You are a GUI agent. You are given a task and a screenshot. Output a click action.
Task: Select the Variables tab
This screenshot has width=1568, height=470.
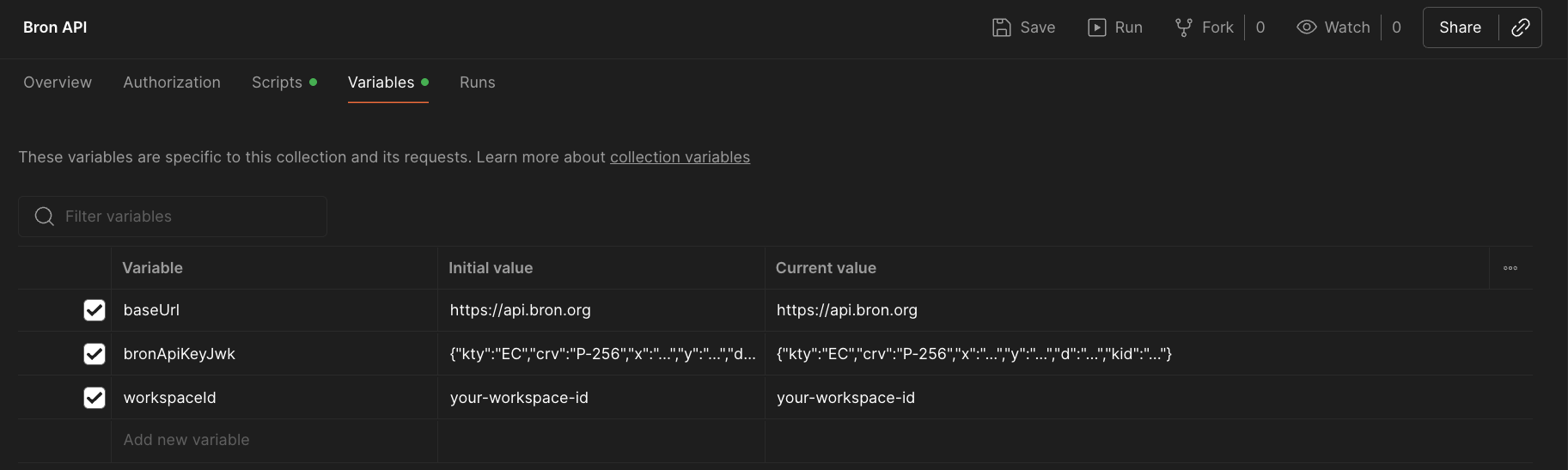pos(388,82)
